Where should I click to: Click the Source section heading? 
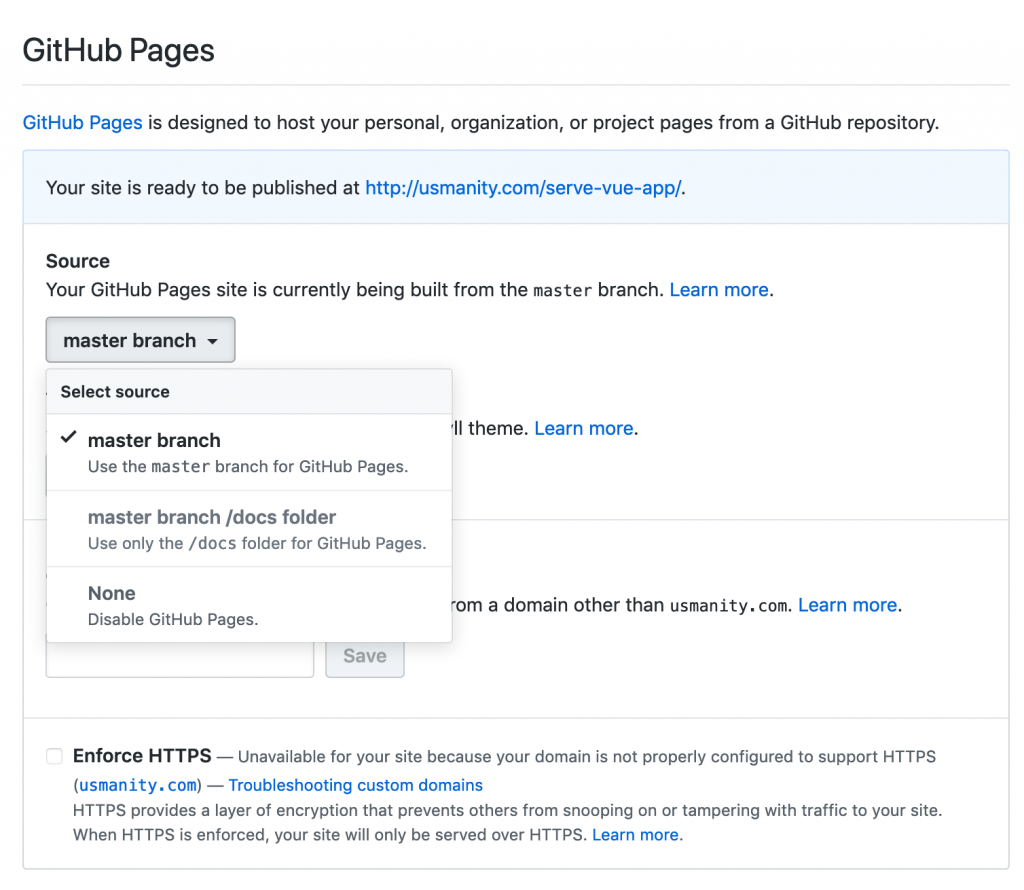coord(78,261)
